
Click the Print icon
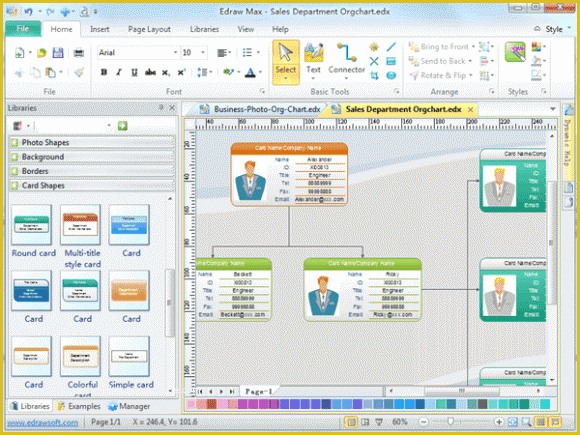[78, 53]
